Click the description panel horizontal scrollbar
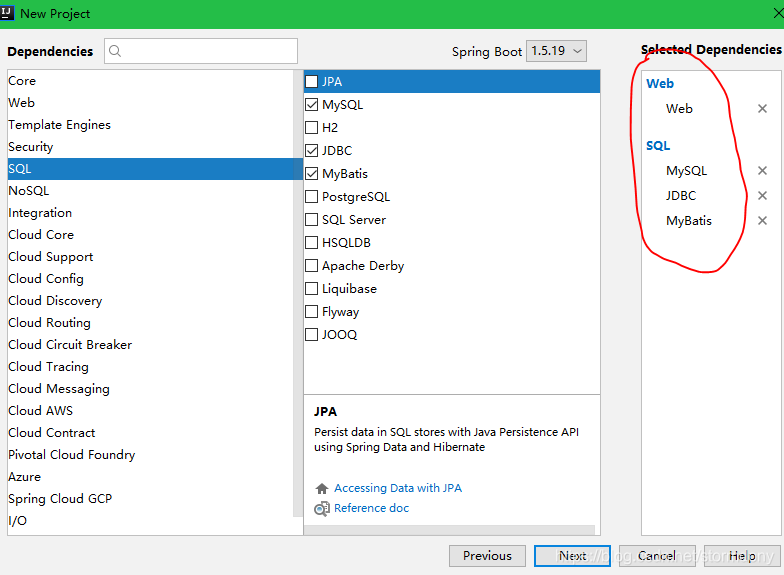 tap(450, 530)
